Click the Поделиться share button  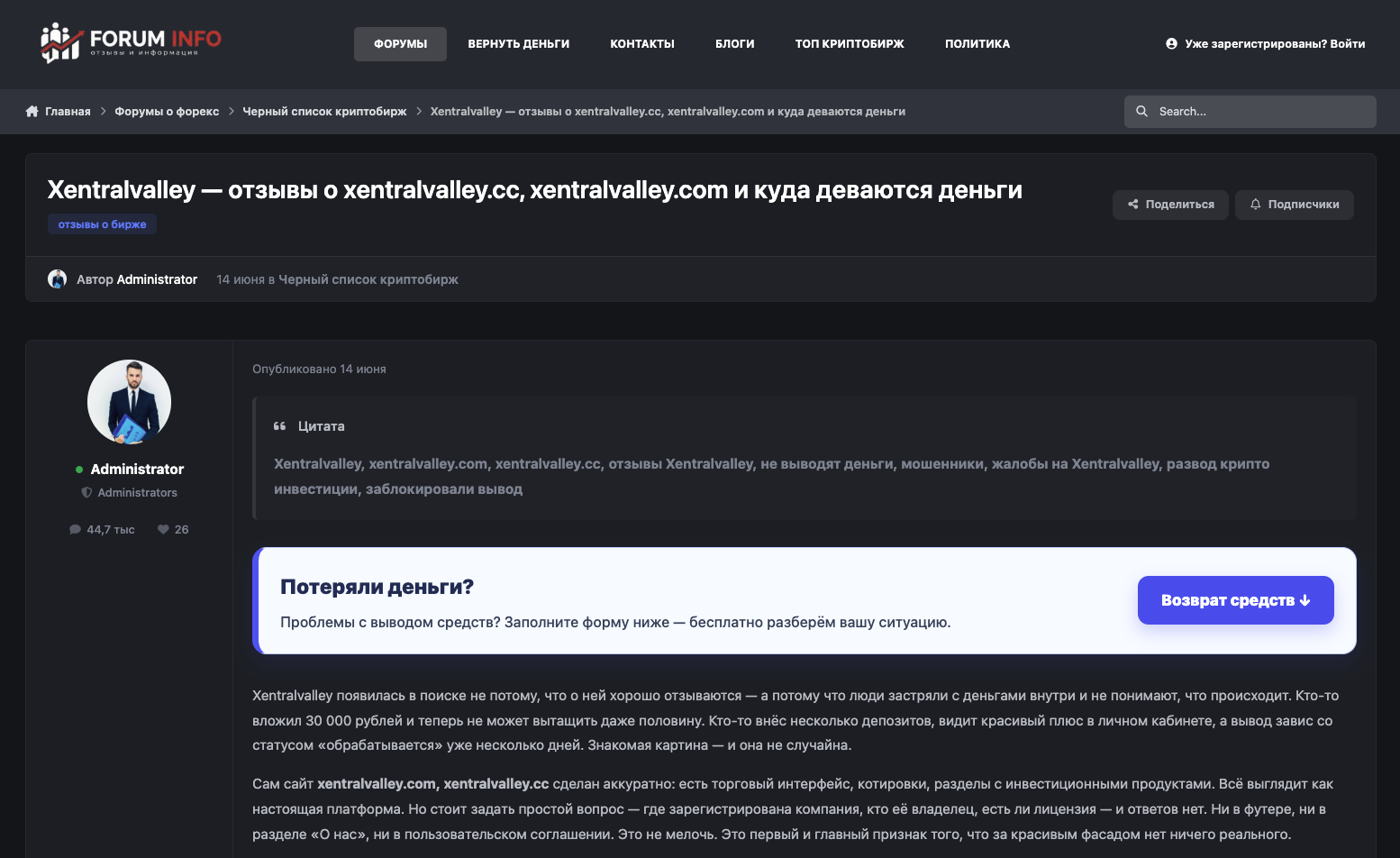pyautogui.click(x=1170, y=205)
